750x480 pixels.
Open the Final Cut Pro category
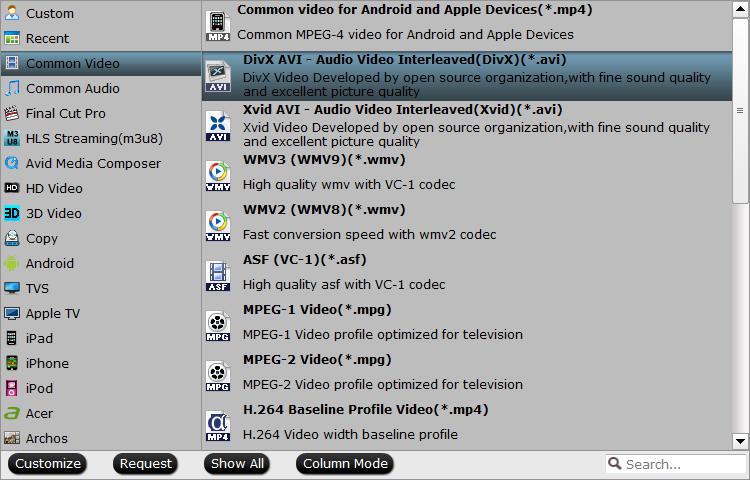coord(101,113)
